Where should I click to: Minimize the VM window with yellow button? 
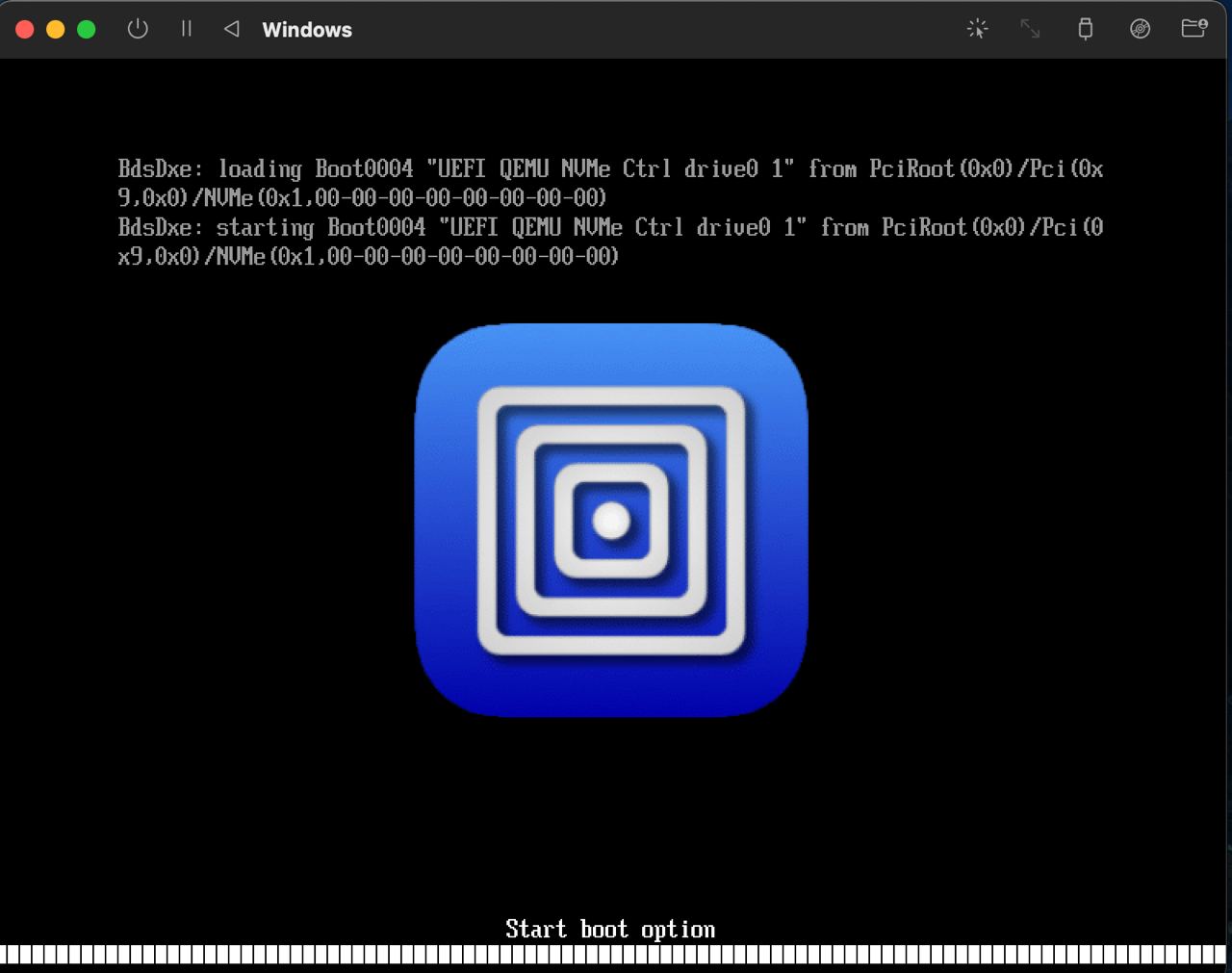(x=56, y=29)
